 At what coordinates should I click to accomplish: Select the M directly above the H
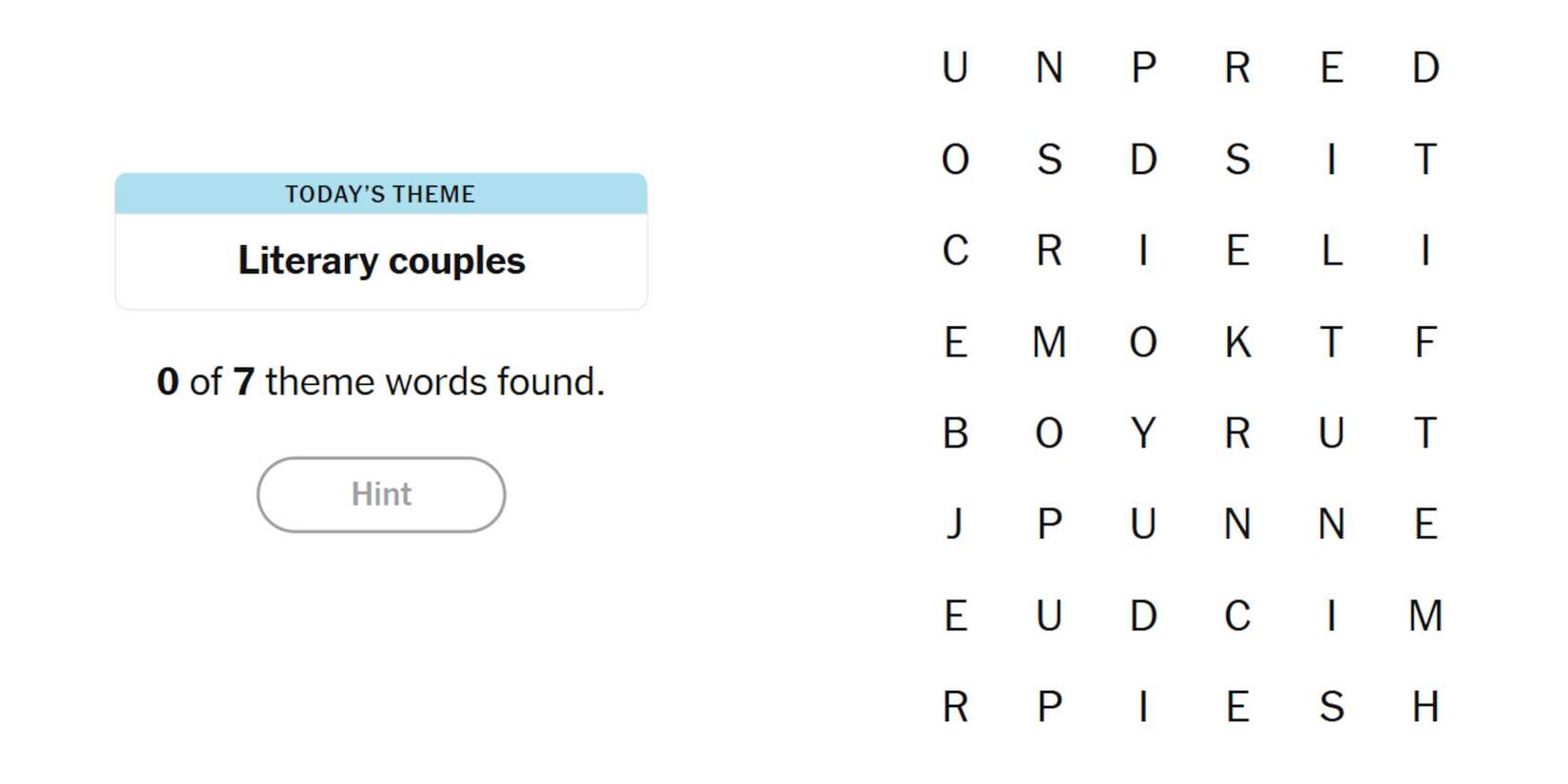pos(1425,616)
